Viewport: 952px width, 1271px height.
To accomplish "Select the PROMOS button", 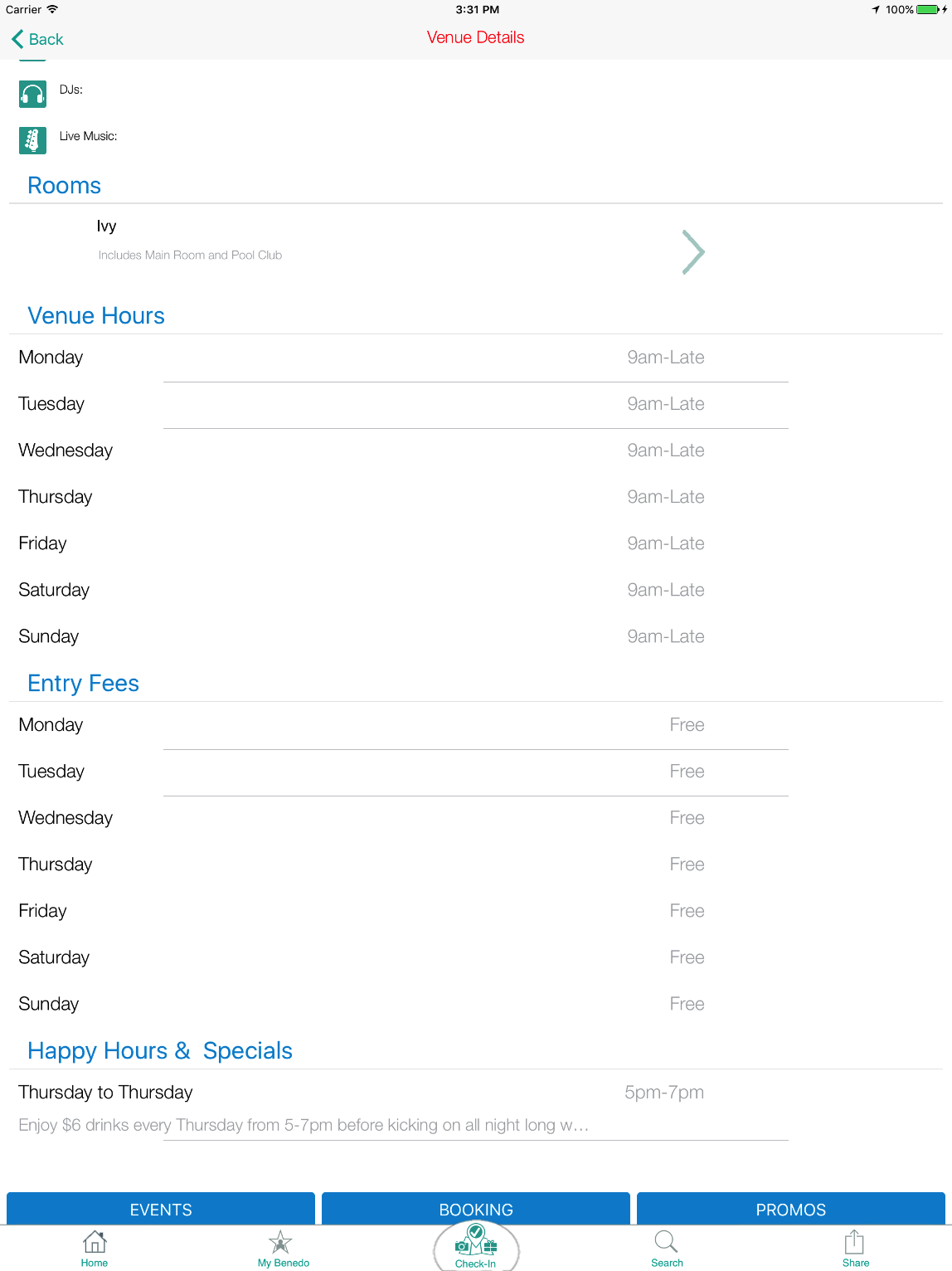I will (790, 1209).
